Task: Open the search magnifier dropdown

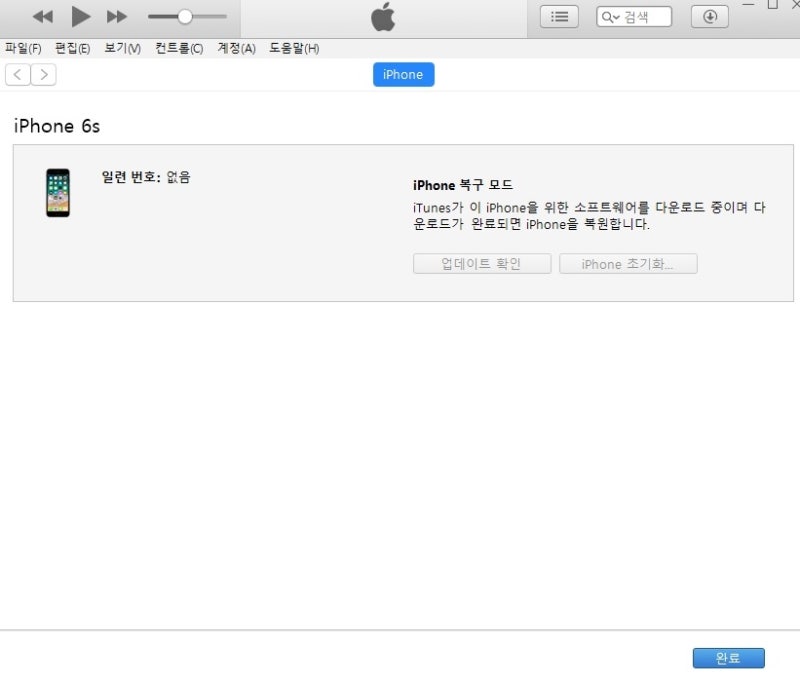Action: click(x=610, y=17)
